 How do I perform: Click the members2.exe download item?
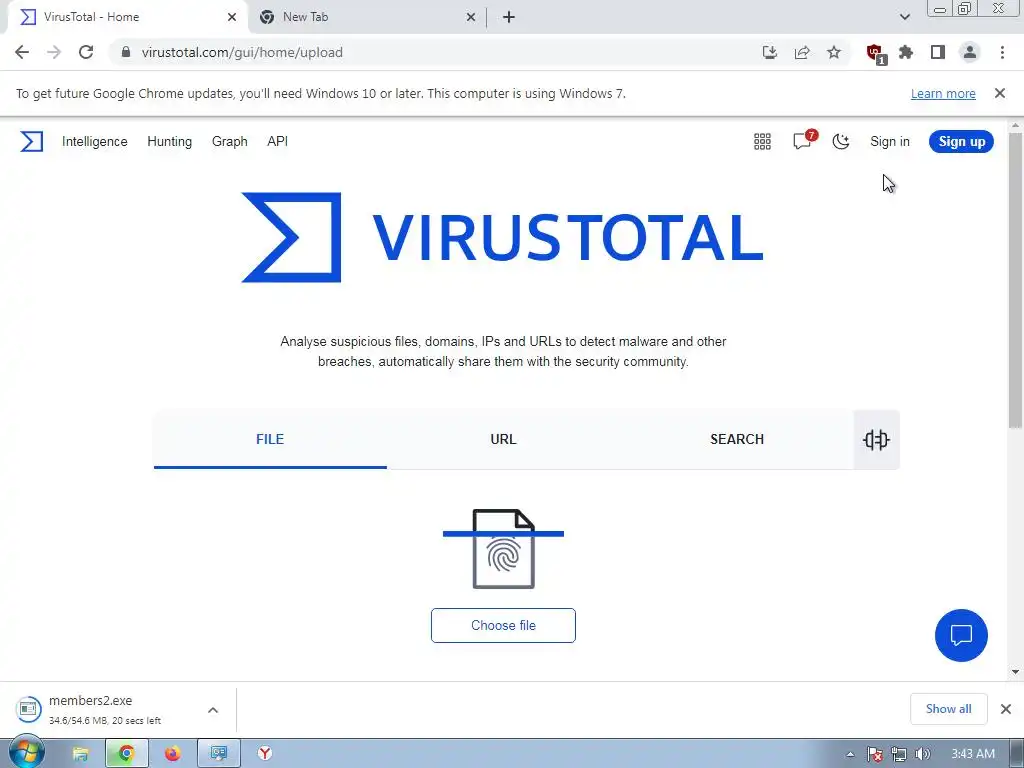104,709
